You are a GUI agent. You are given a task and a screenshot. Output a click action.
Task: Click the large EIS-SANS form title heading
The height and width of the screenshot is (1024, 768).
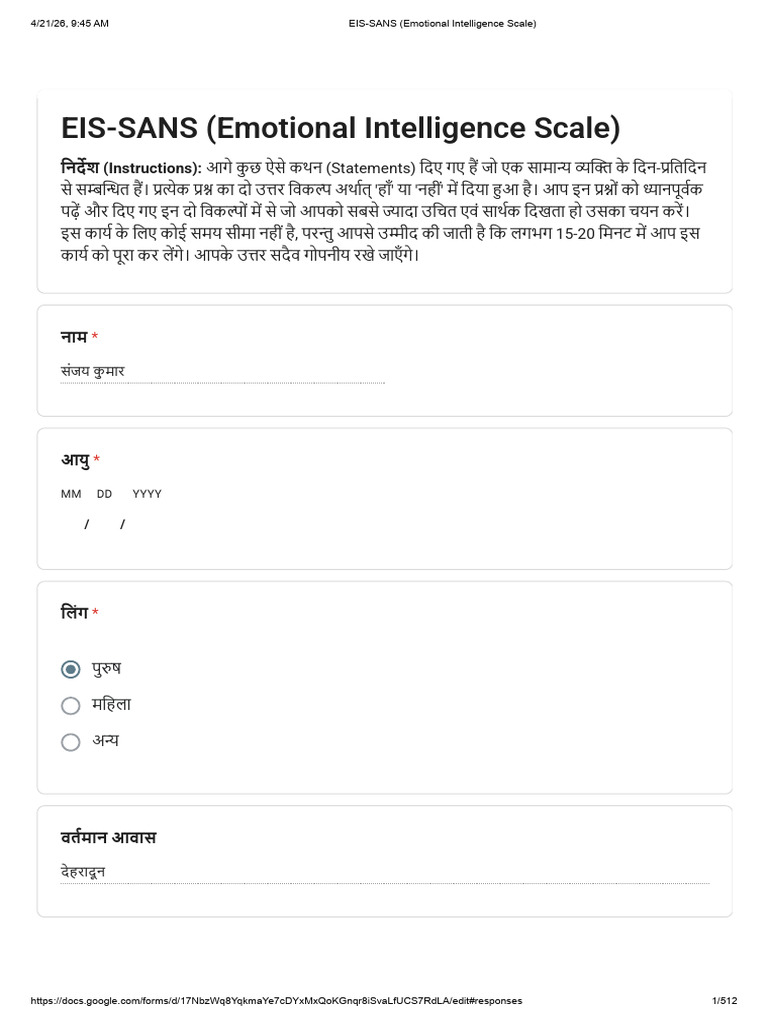(340, 128)
